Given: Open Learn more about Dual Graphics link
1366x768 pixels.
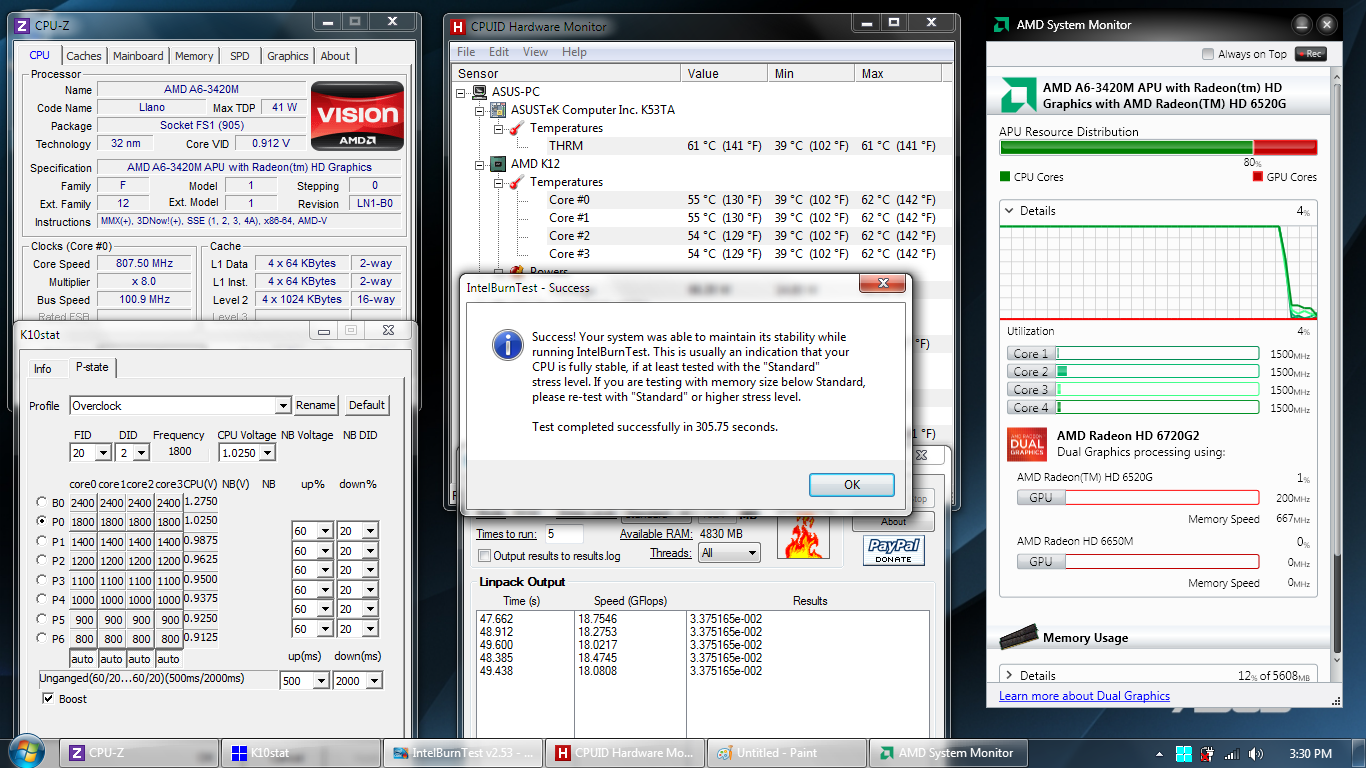Looking at the screenshot, I should (x=1084, y=696).
